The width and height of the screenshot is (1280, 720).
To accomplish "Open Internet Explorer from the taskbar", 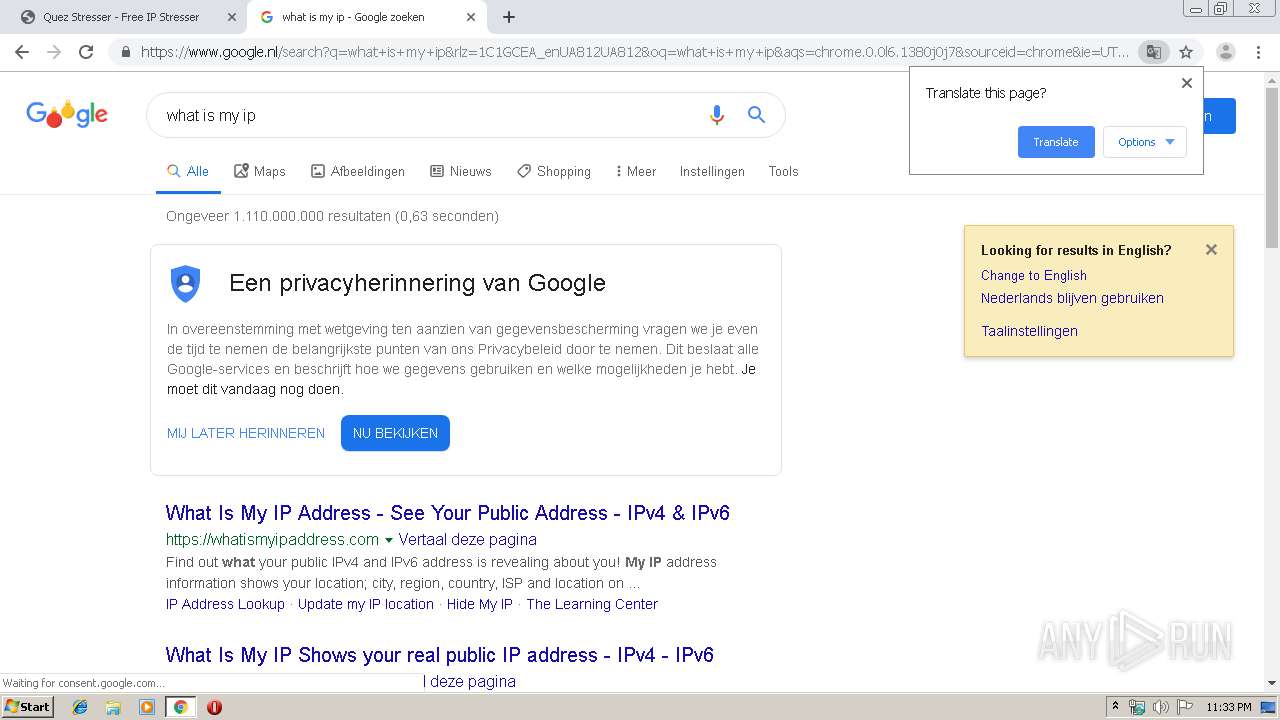I will click(80, 707).
